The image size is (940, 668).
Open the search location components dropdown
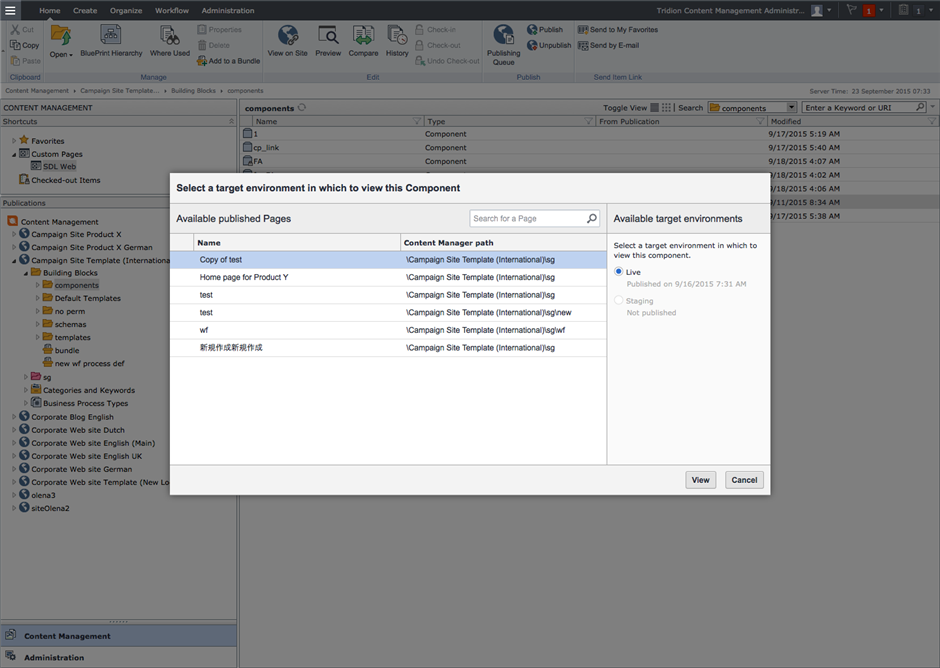click(792, 108)
